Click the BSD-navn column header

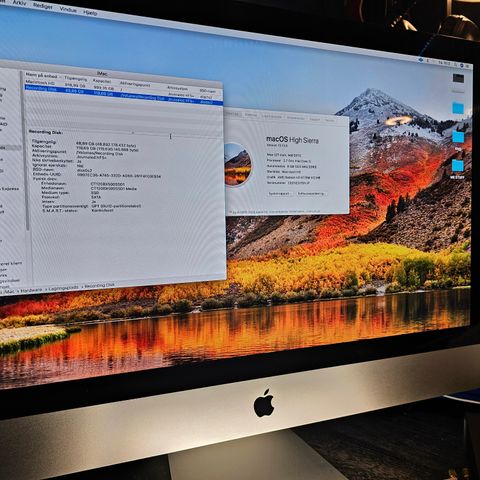coord(208,90)
